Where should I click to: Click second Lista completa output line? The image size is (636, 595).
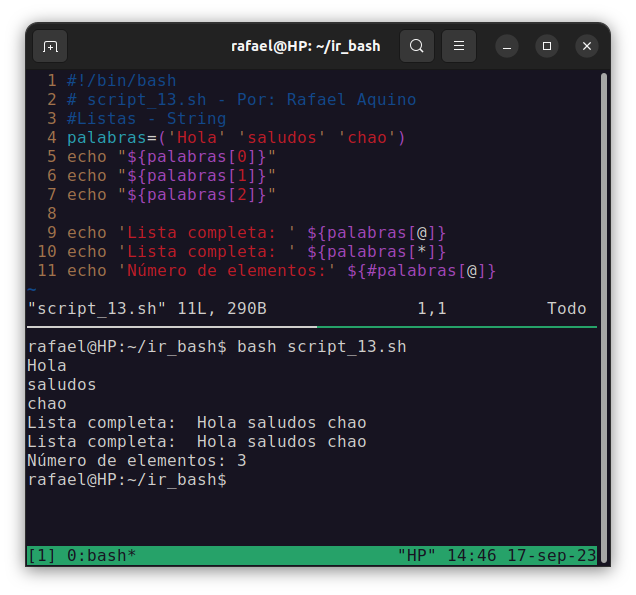197,442
